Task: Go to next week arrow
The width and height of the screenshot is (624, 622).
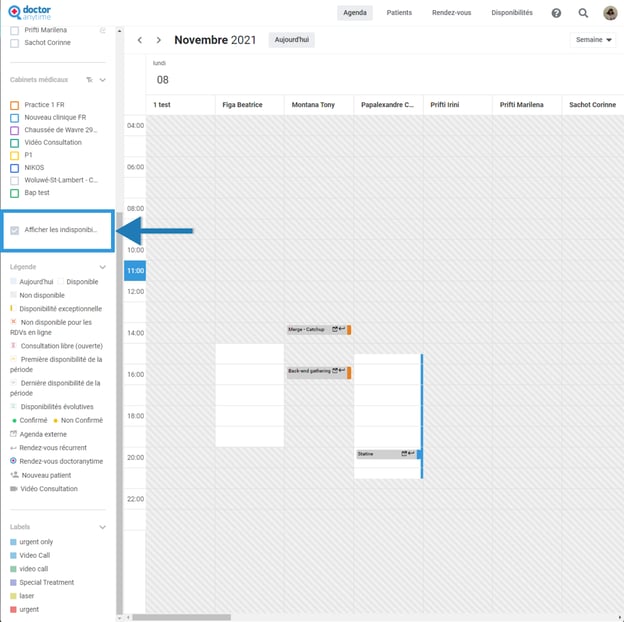Action: (x=158, y=40)
